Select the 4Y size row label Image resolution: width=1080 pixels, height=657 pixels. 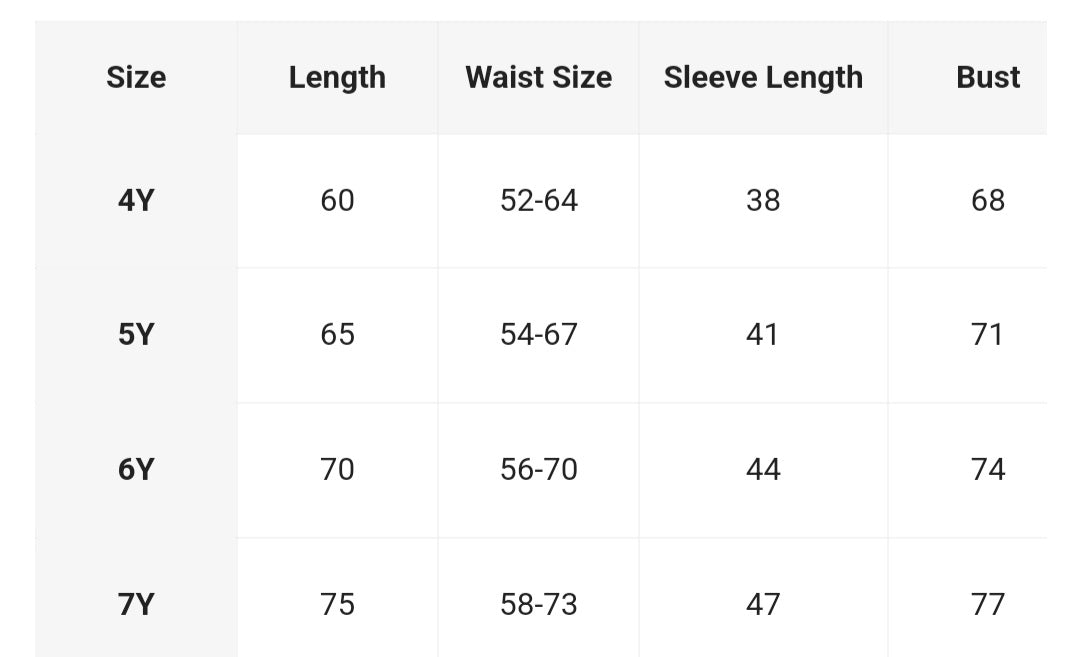pyautogui.click(x=136, y=200)
